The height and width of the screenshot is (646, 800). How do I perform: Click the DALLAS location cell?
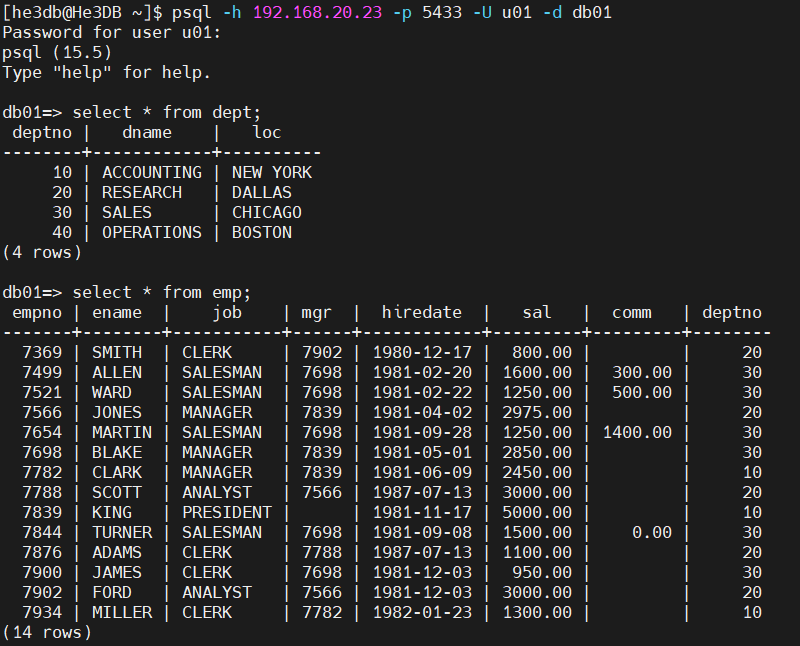pos(262,192)
